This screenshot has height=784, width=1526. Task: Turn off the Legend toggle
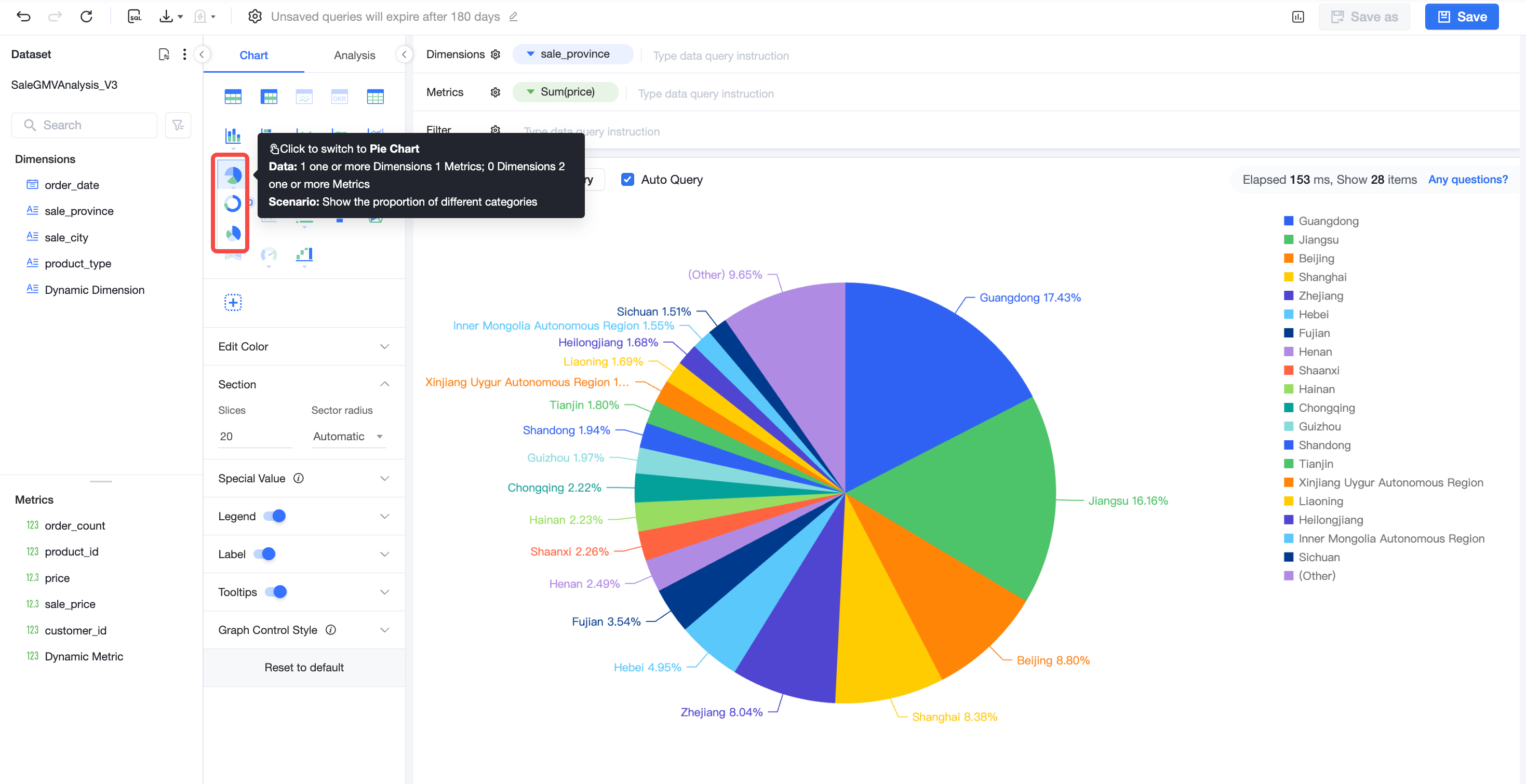click(x=275, y=517)
